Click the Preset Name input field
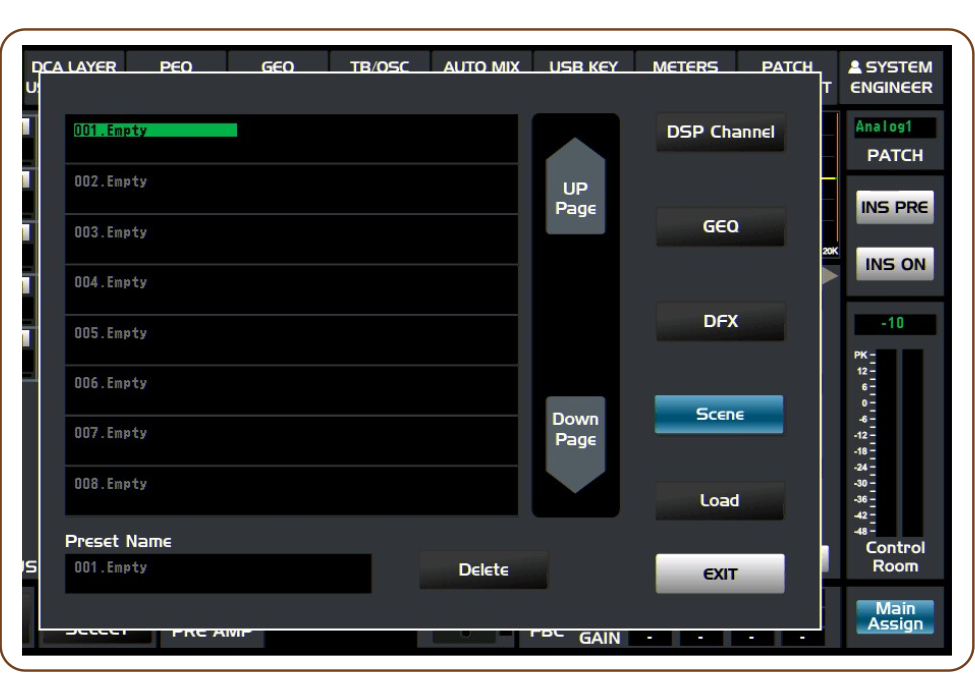 coord(218,573)
